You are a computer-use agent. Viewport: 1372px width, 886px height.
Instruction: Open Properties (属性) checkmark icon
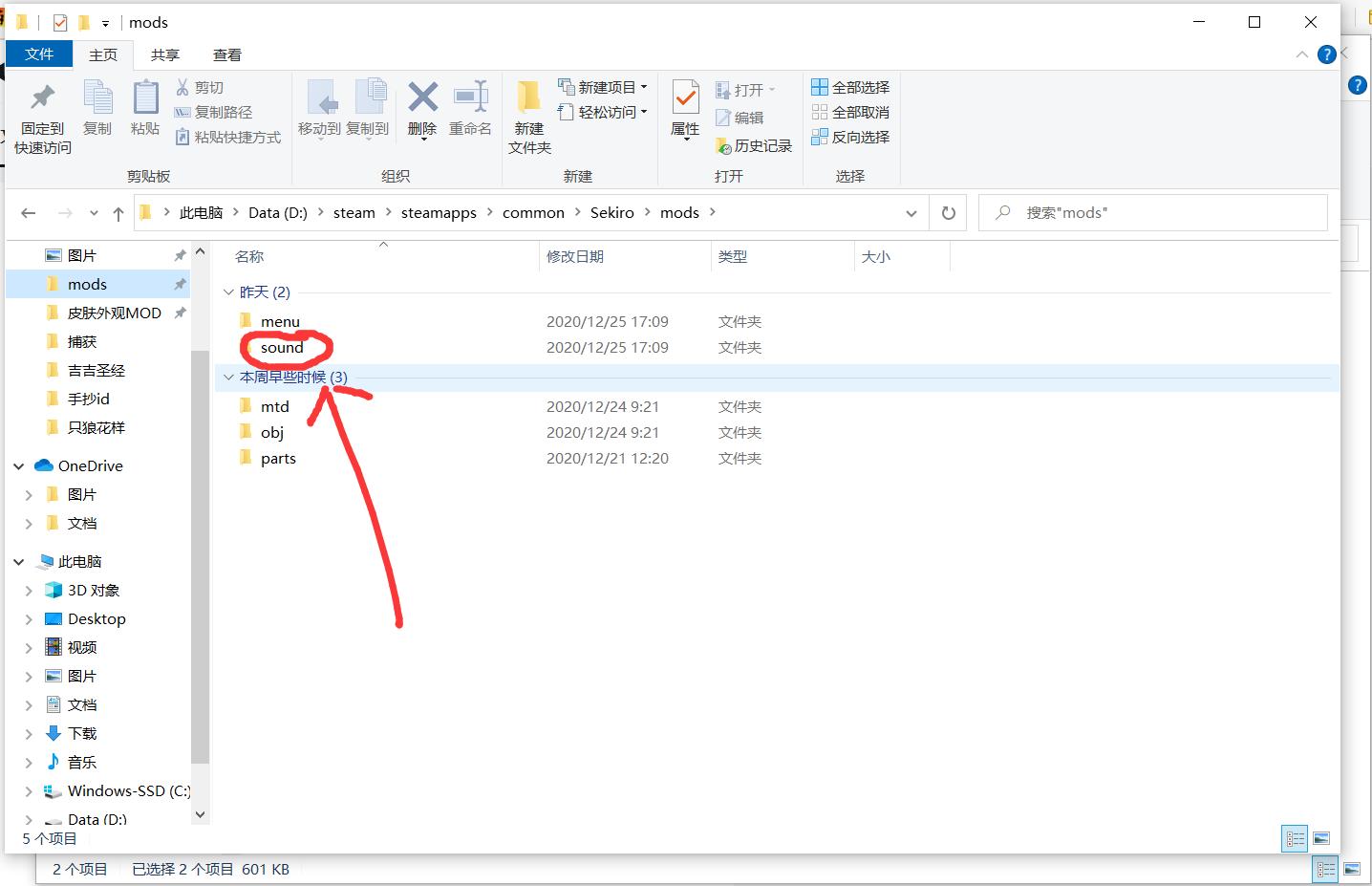coord(685,97)
